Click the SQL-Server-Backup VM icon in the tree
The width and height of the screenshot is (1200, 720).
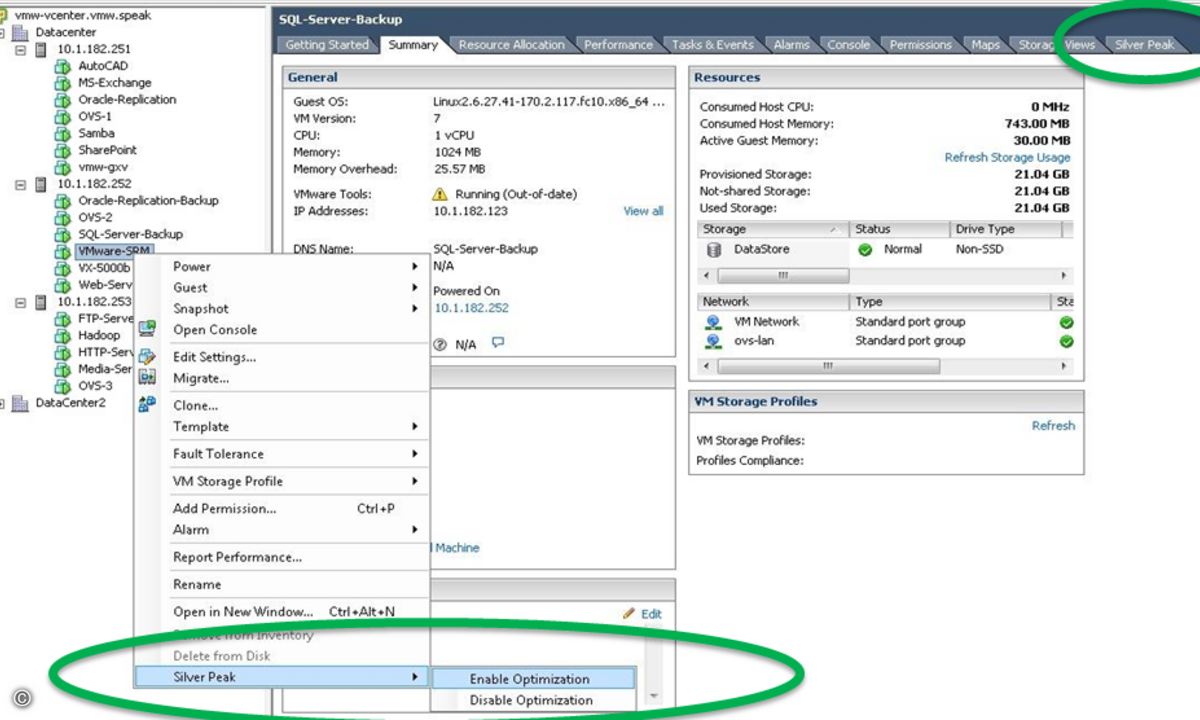[63, 235]
